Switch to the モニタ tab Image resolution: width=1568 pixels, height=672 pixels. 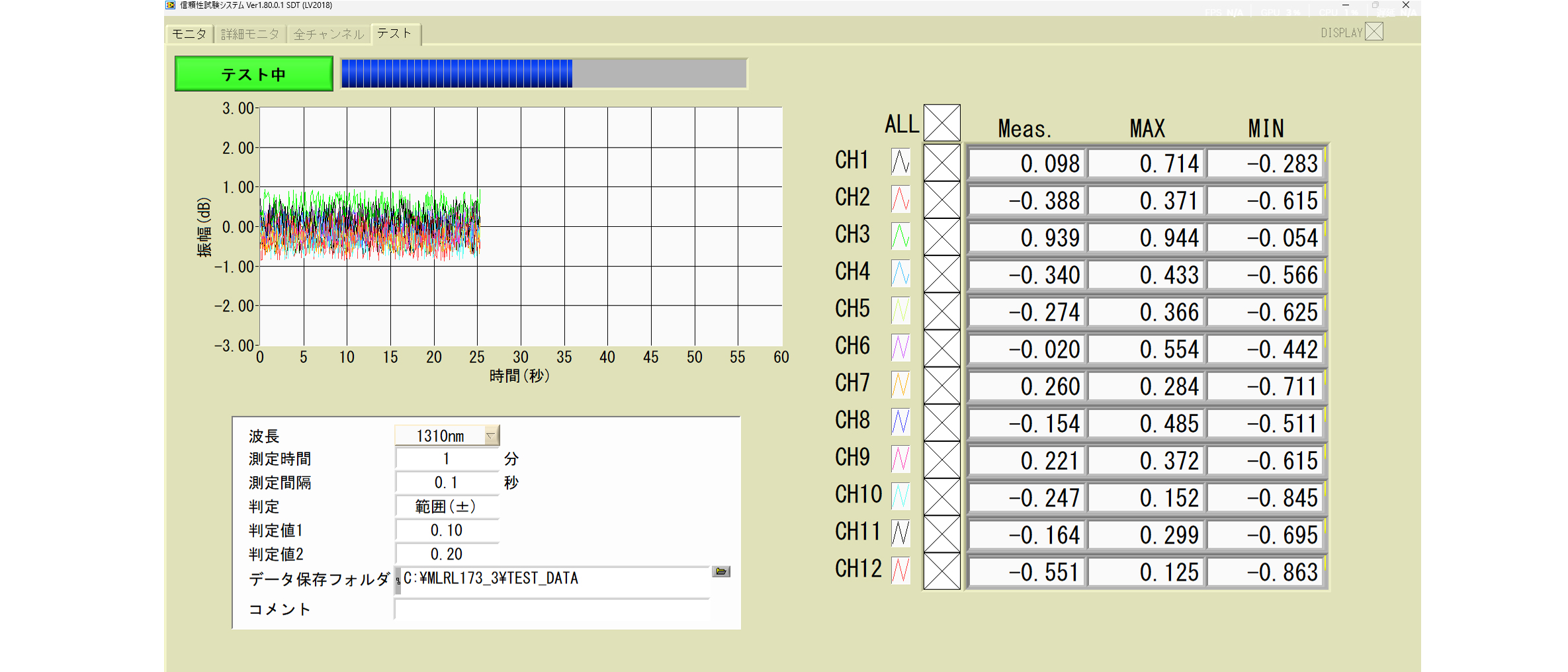tap(189, 34)
